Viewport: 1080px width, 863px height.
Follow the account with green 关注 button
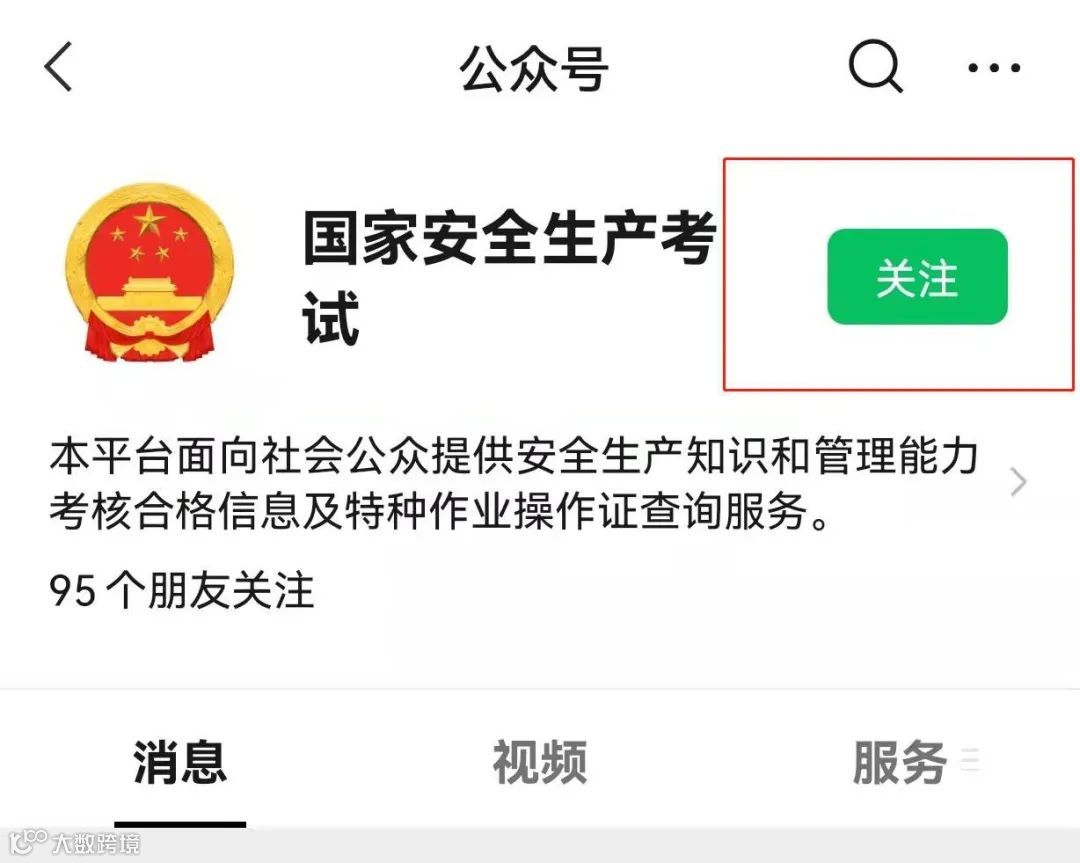pos(917,277)
